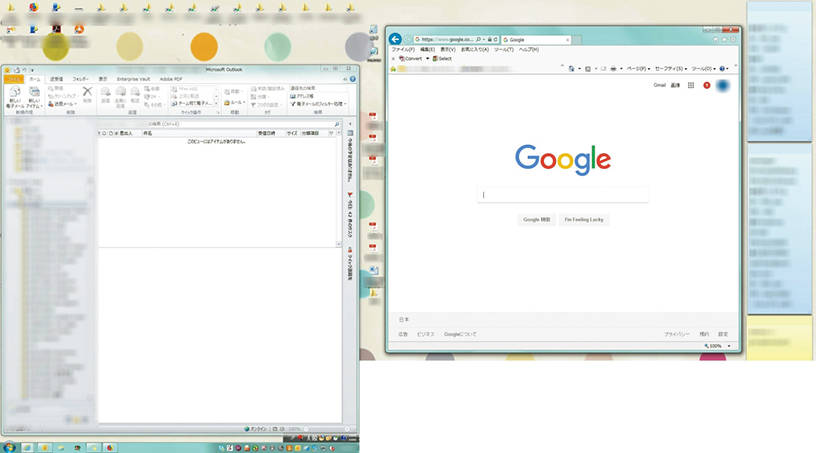This screenshot has height=453, width=816.
Task: Click inside the Google search input field
Action: pos(563,195)
